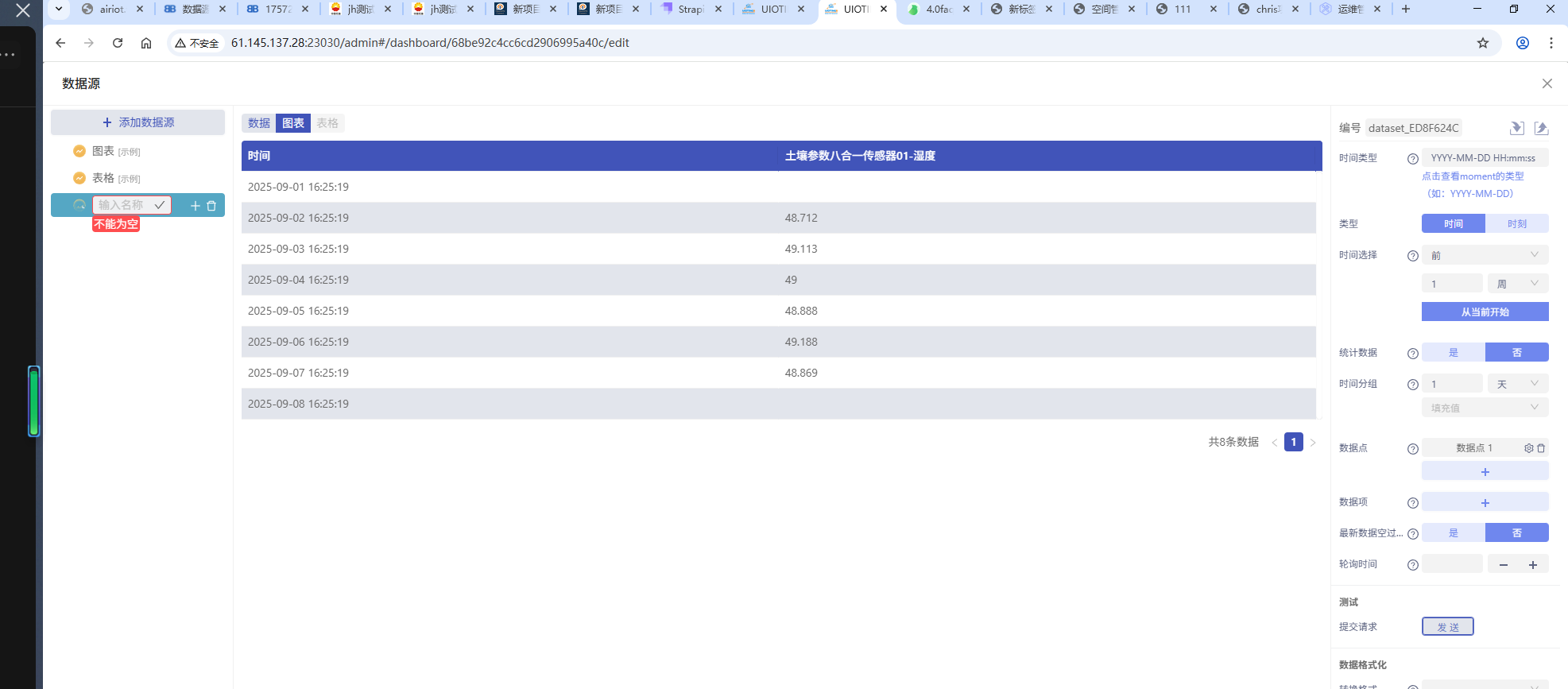Open settings gear for 数据点 1
The image size is (1568, 689).
tap(1528, 448)
